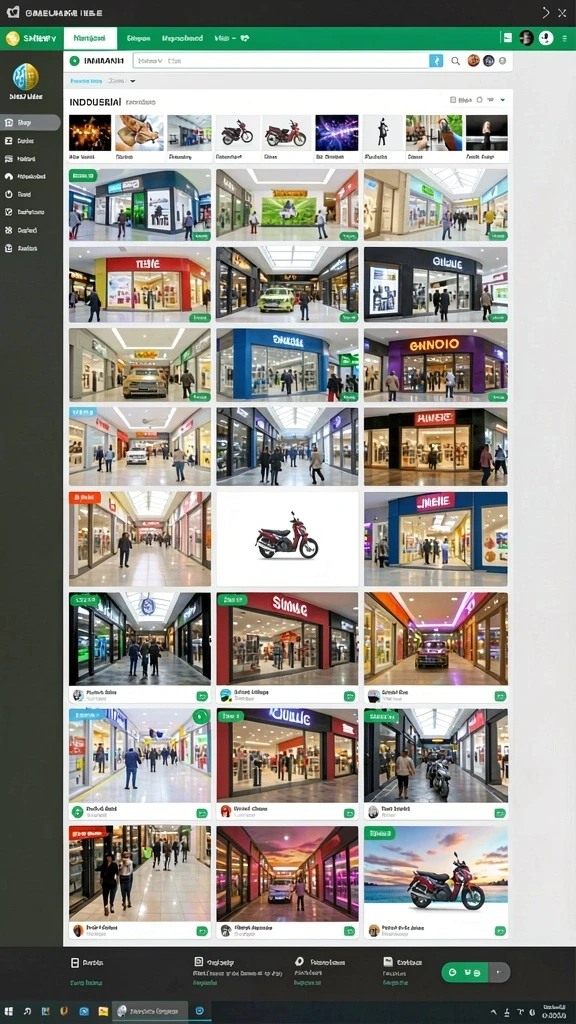
Task: Open the standing silhouette category thumbnail
Action: click(382, 133)
